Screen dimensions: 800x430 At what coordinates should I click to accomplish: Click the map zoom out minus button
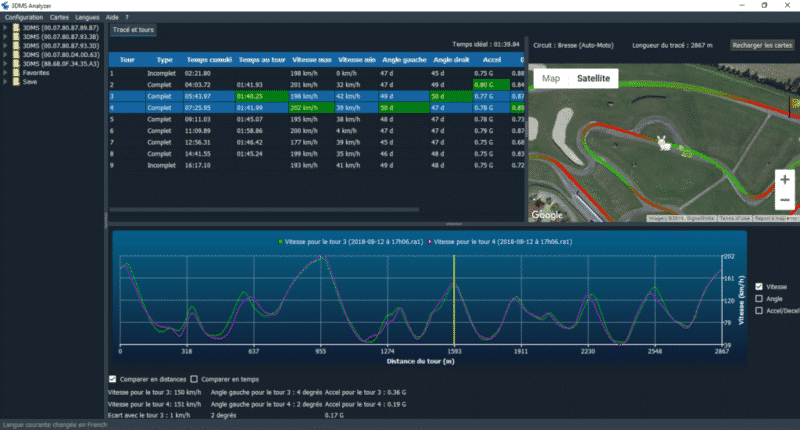(784, 200)
